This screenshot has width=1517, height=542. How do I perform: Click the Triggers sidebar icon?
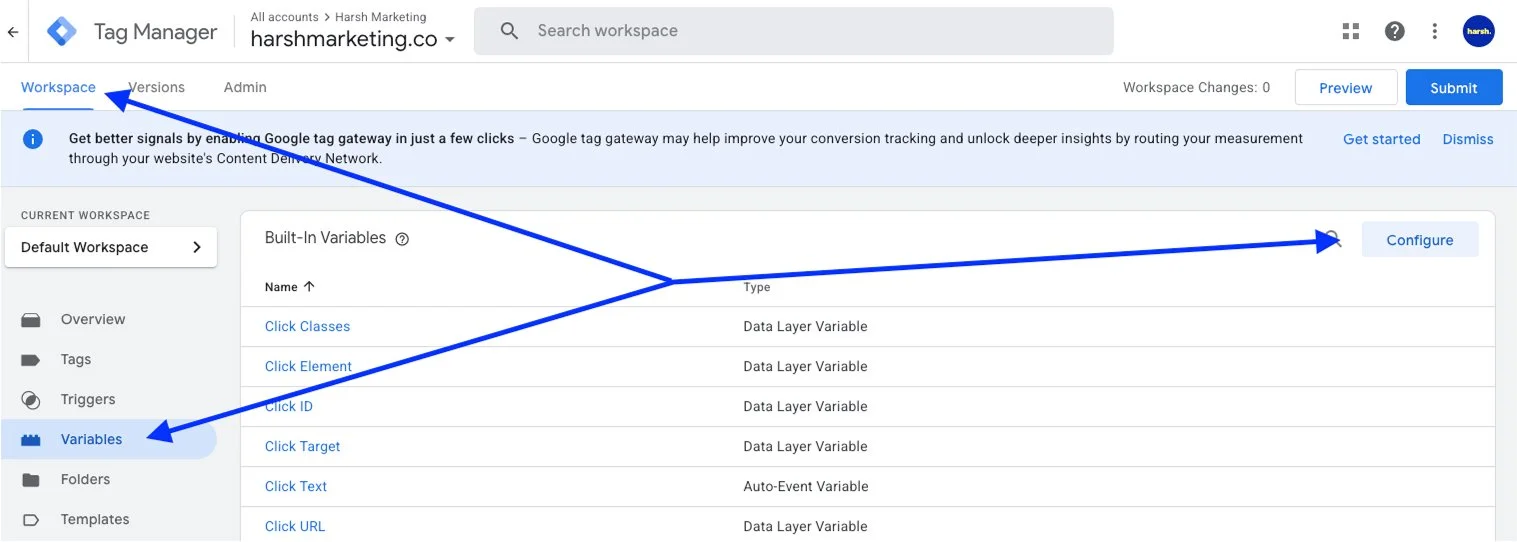click(31, 400)
